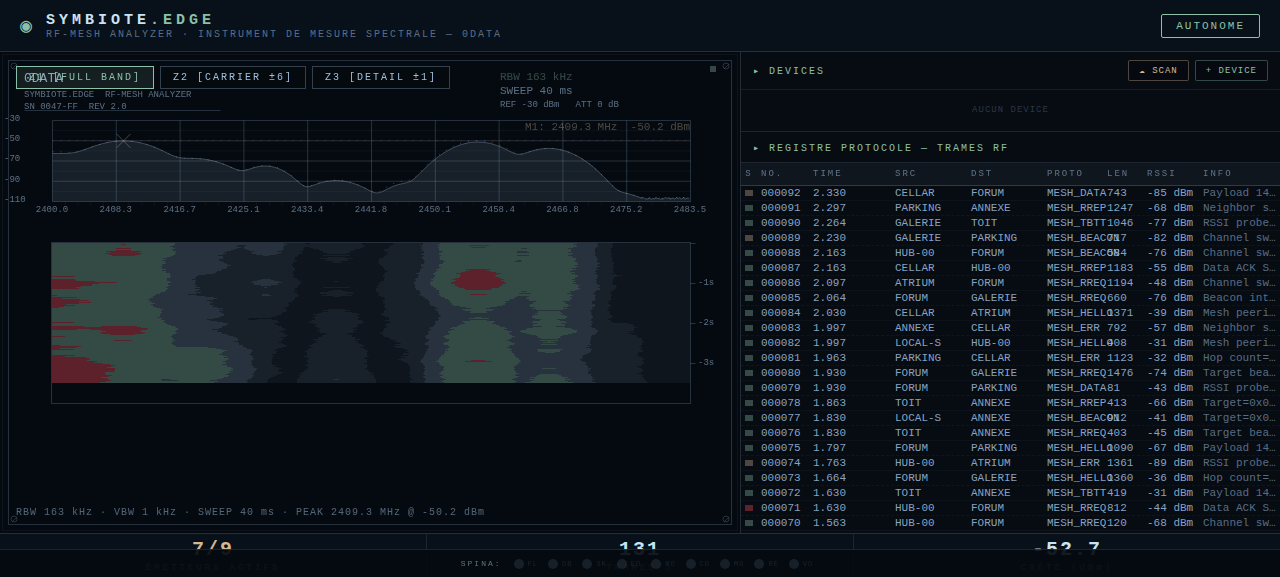
Task: Collapse the Registre Protocole section arrow
Action: click(x=756, y=148)
